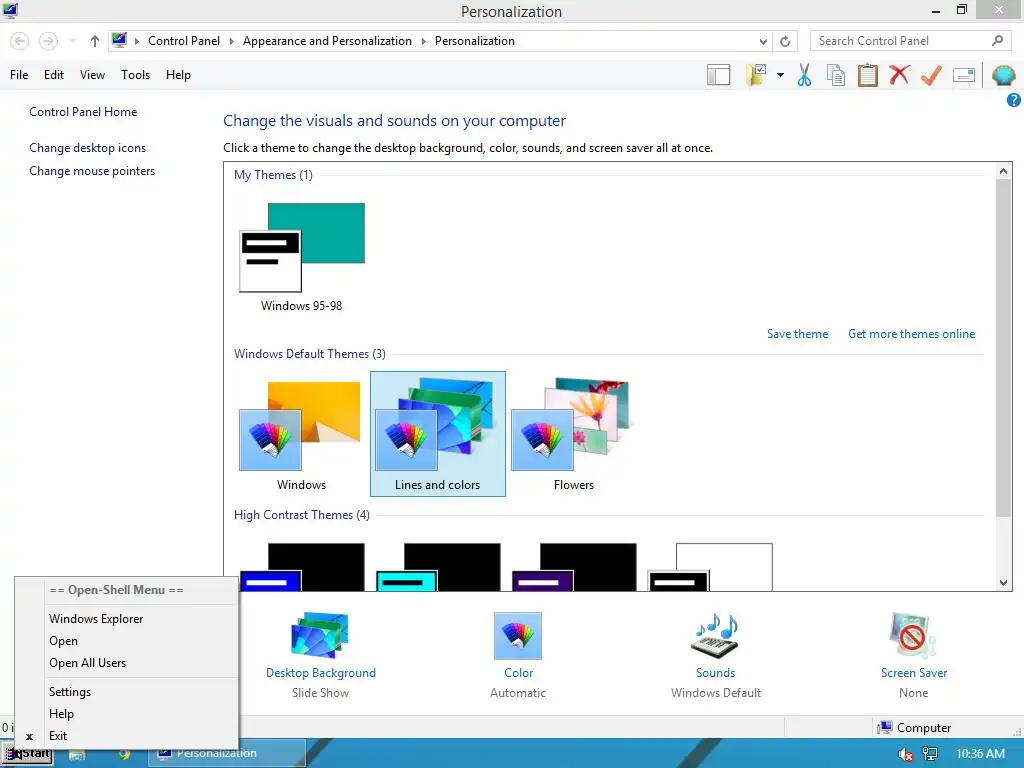Click the network tray icon
The image size is (1024, 768).
[930, 754]
